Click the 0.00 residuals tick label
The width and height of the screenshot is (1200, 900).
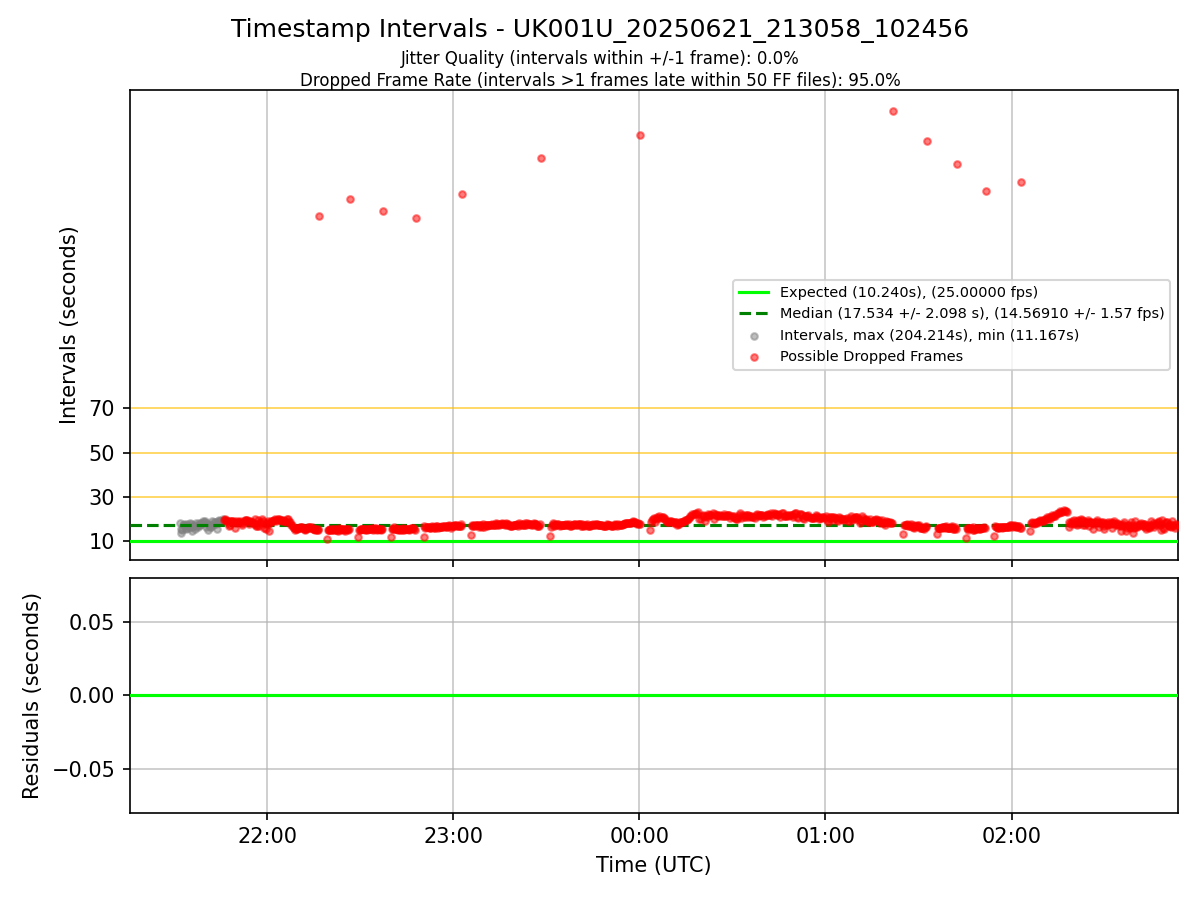[93, 695]
